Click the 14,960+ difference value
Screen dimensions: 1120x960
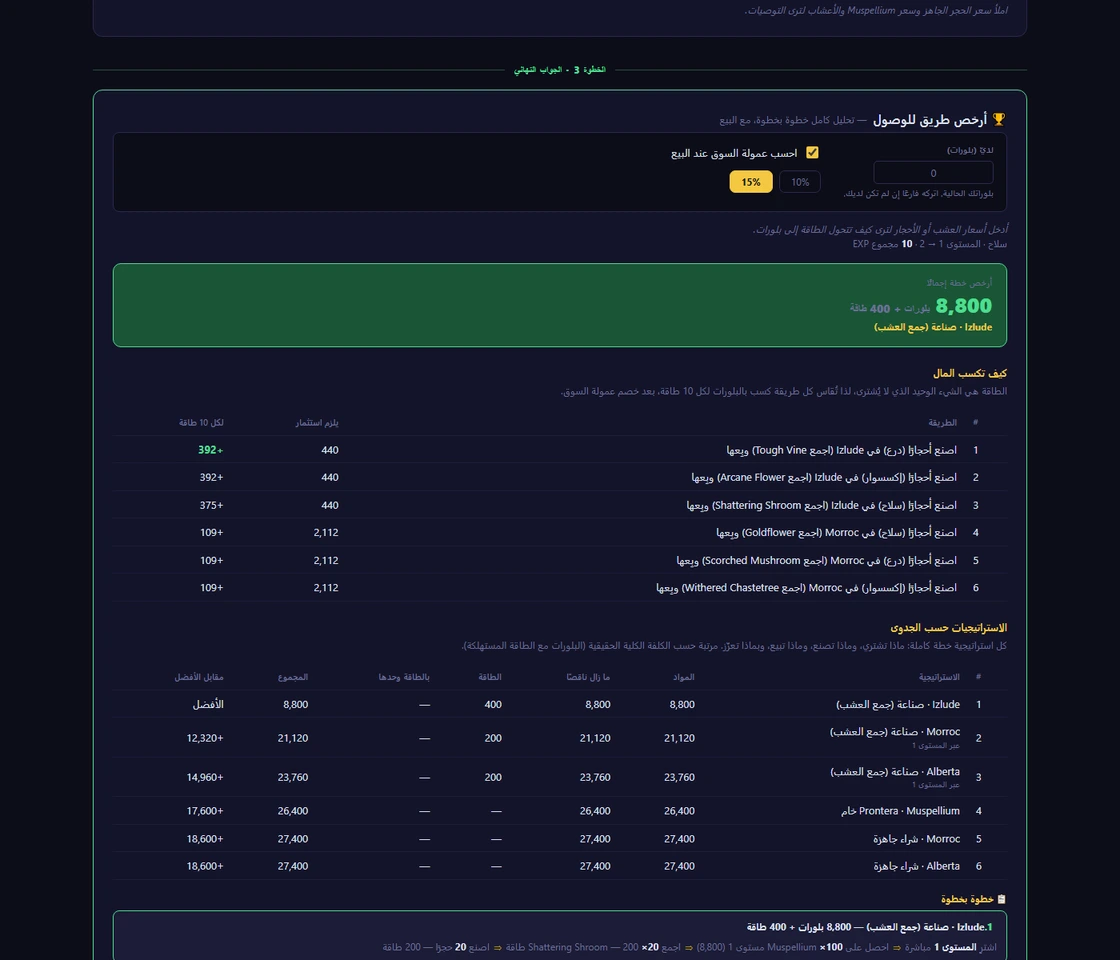pyautogui.click(x=205, y=777)
